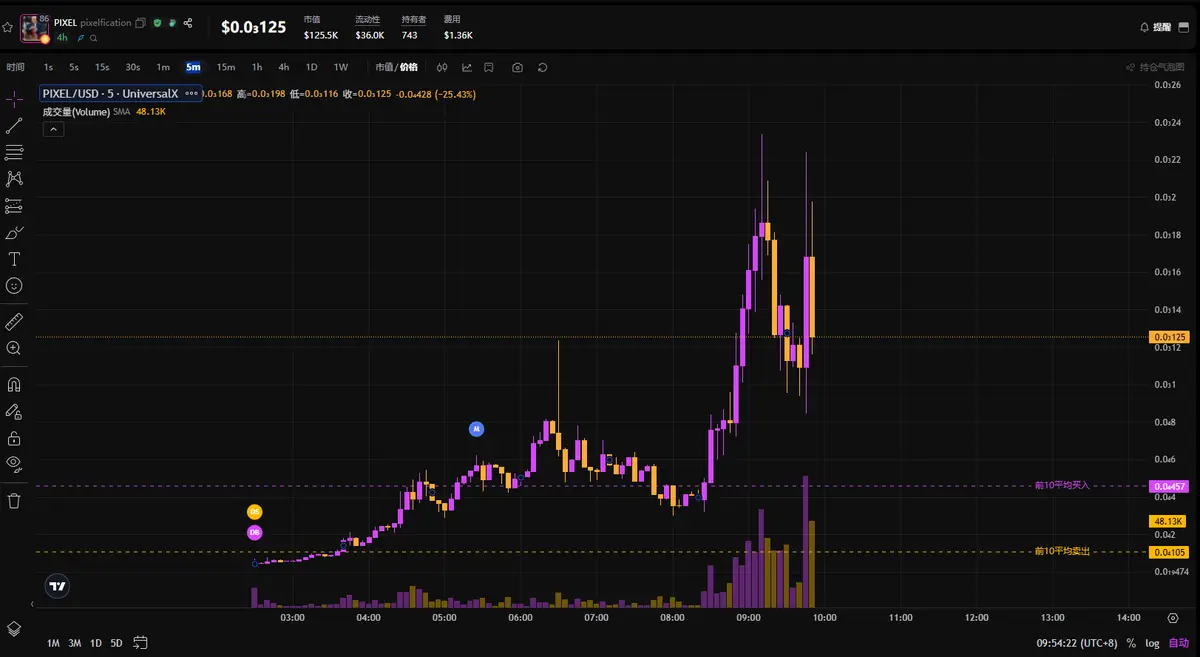Select the text T tool
The height and width of the screenshot is (657, 1200).
[14, 259]
